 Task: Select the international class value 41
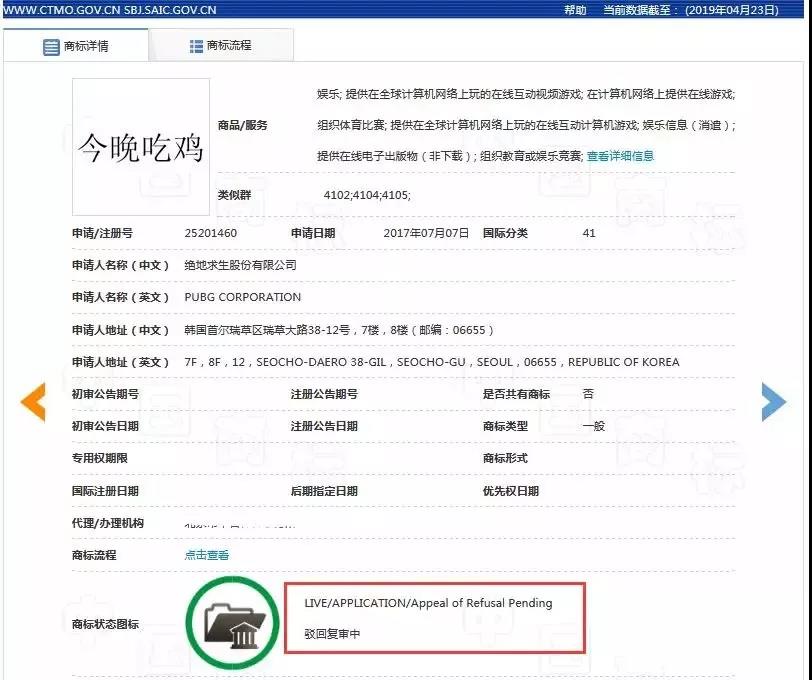point(589,233)
